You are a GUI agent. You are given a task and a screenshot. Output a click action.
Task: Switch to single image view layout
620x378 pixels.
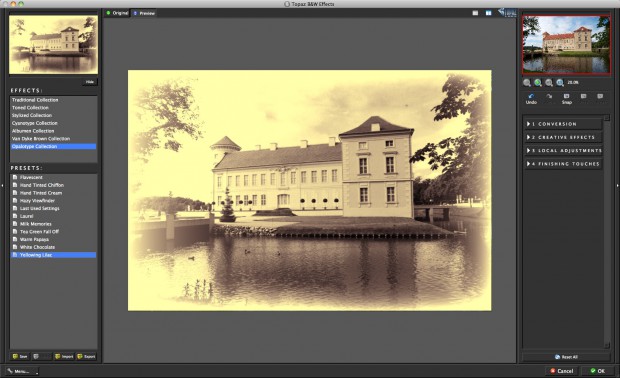pos(475,13)
